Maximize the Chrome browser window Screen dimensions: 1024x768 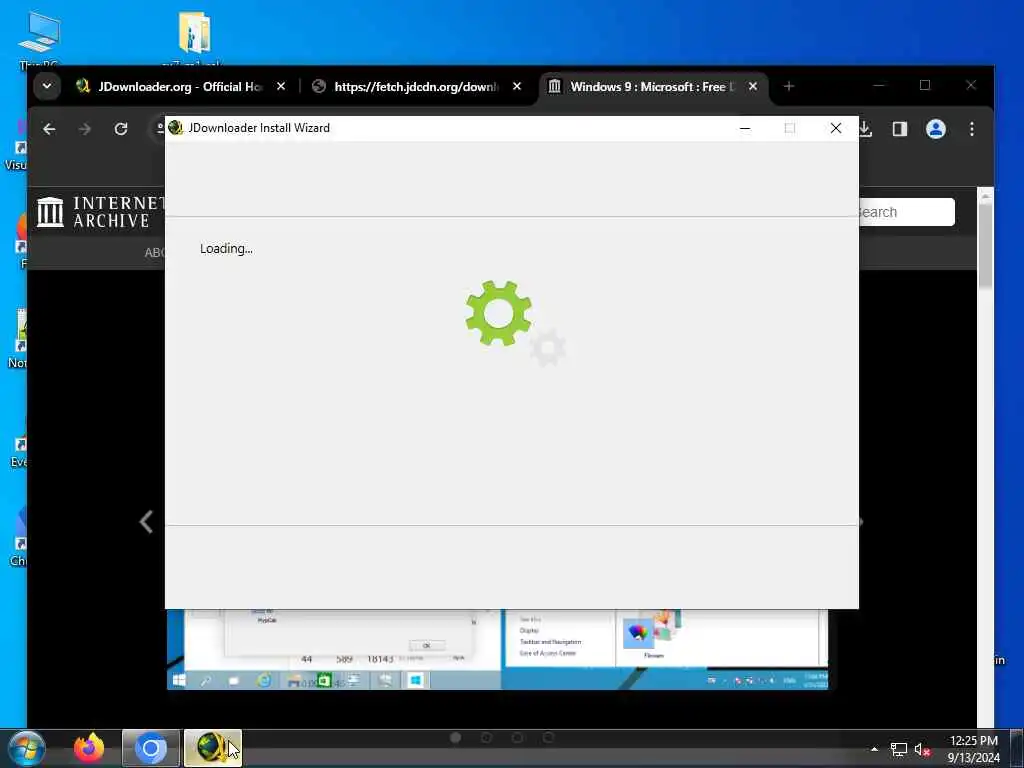925,86
